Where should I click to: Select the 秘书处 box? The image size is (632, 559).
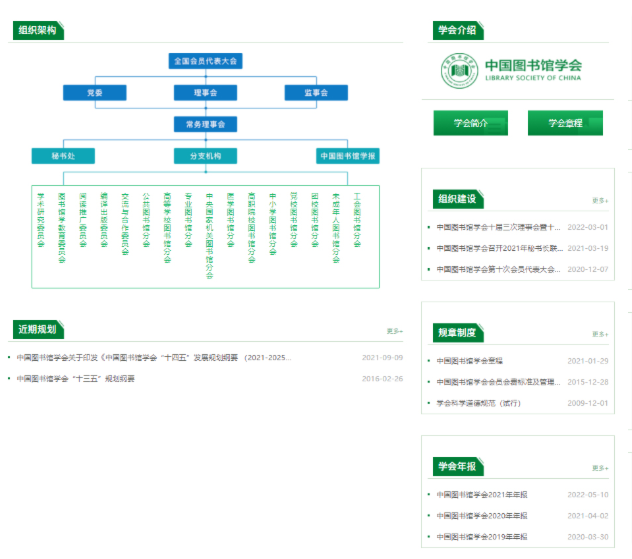[x=63, y=156]
